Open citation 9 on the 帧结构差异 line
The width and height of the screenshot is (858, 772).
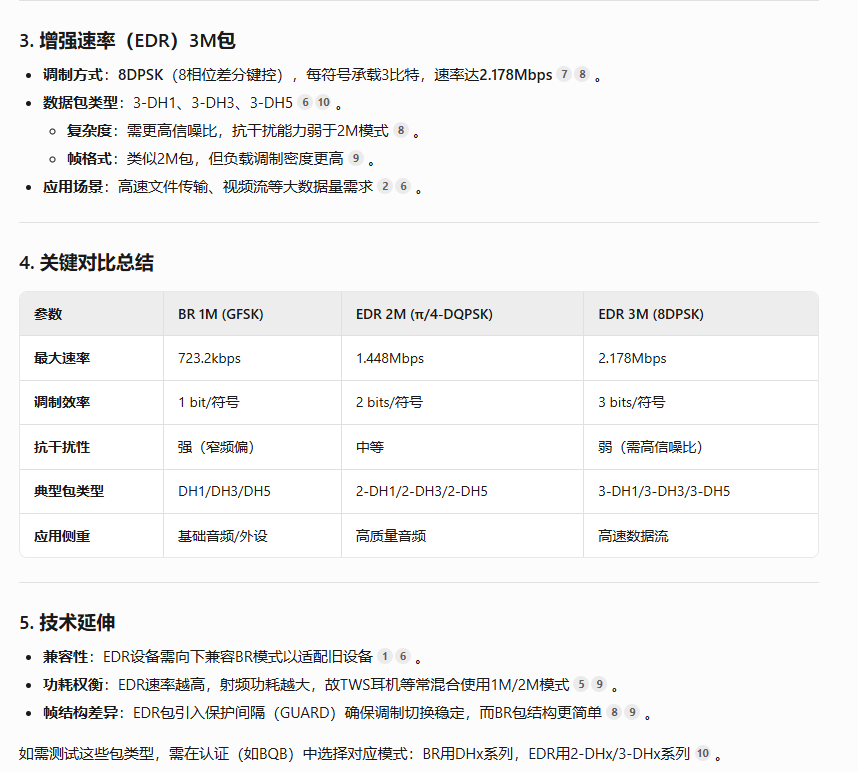tap(632, 712)
